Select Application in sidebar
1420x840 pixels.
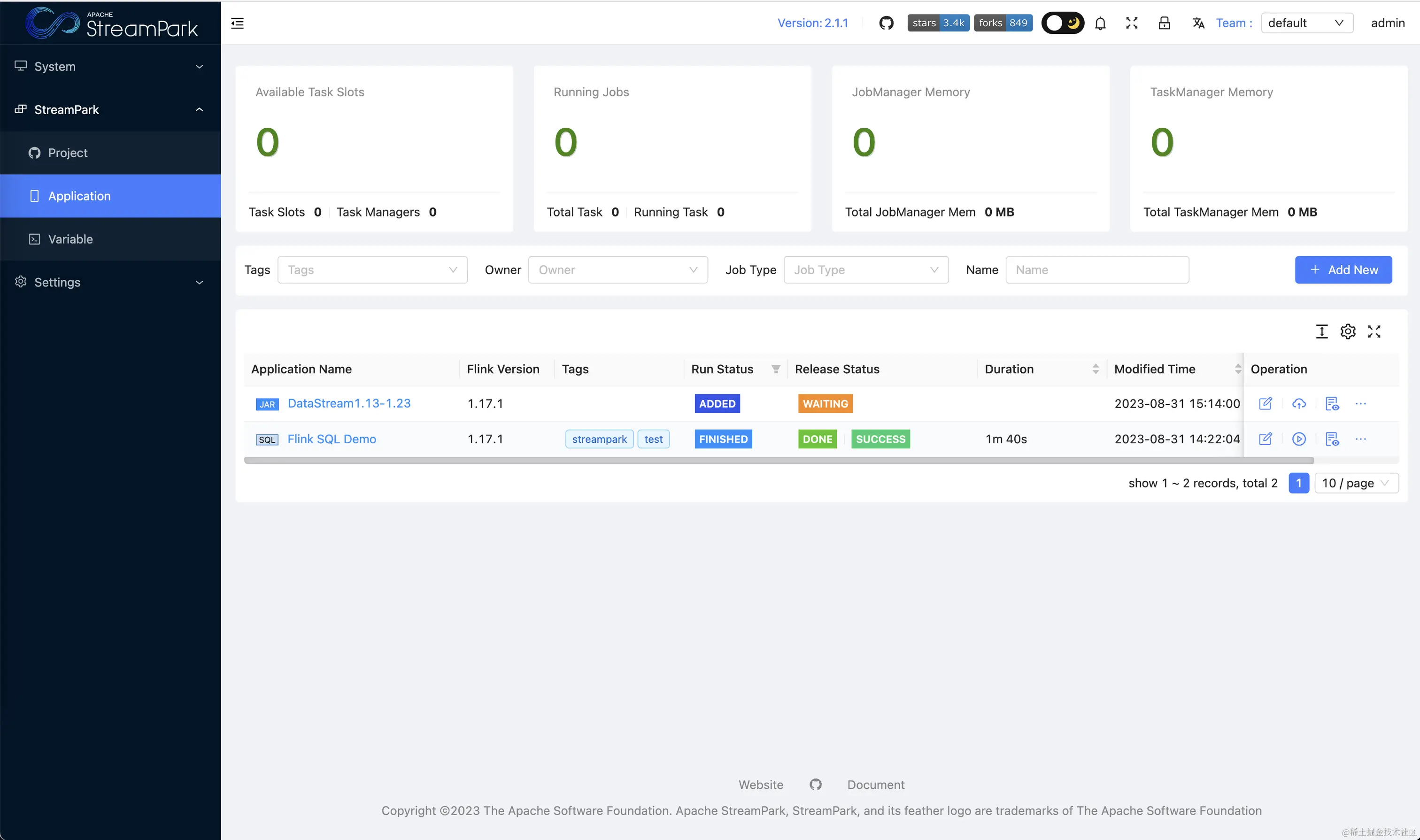coord(110,196)
